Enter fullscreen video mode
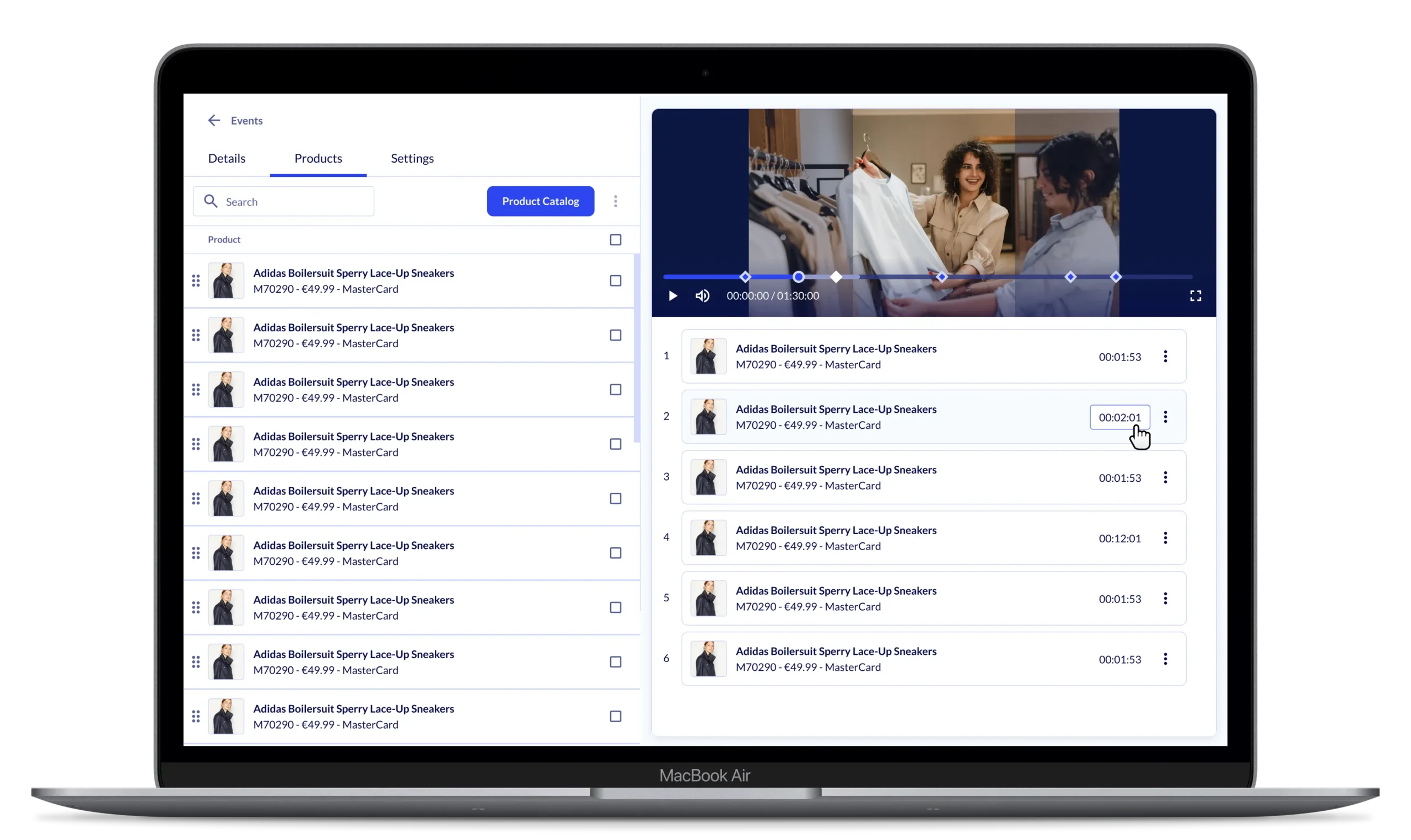 pyautogui.click(x=1195, y=295)
